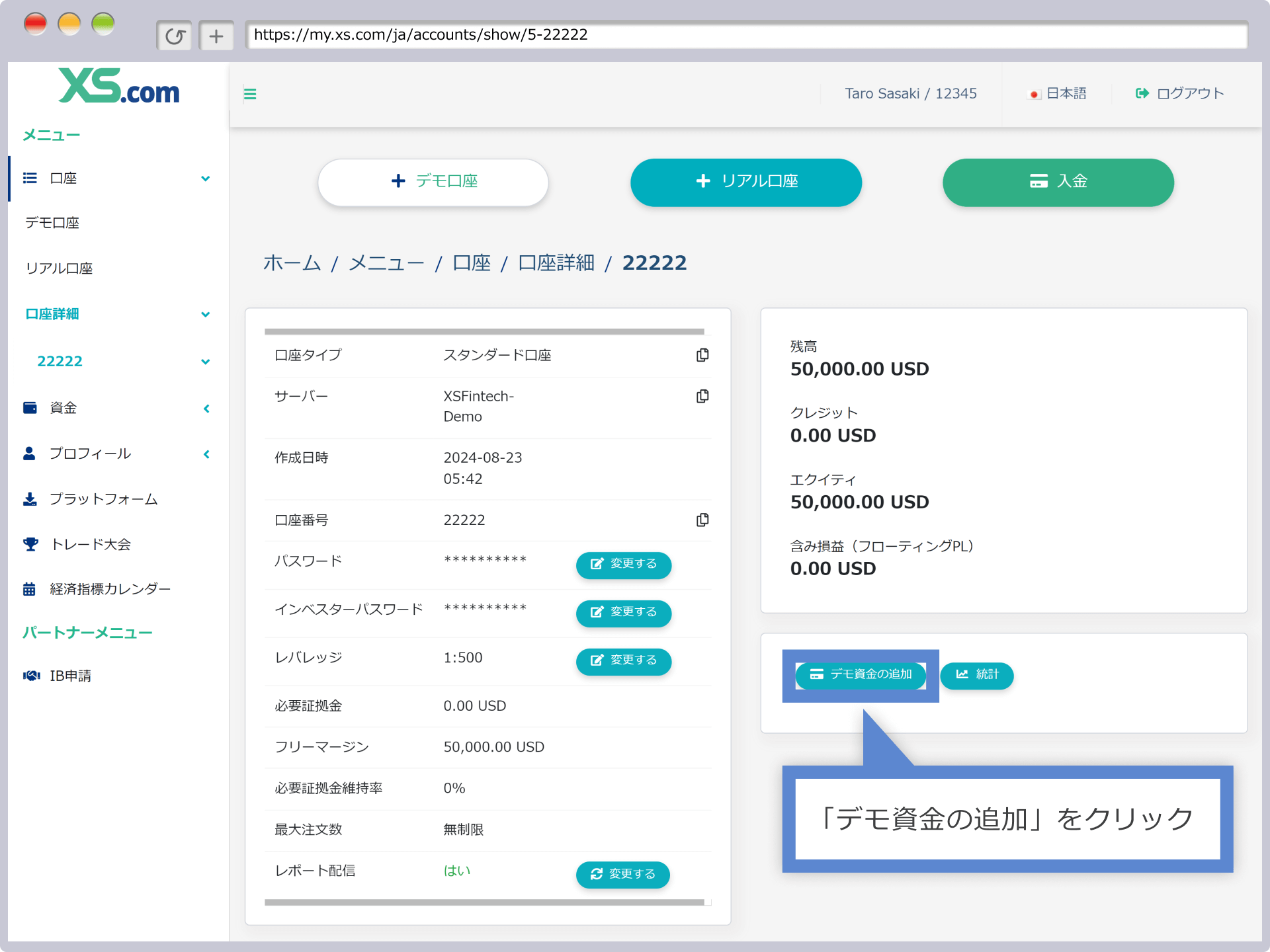Click the プロフィール person icon

point(29,454)
